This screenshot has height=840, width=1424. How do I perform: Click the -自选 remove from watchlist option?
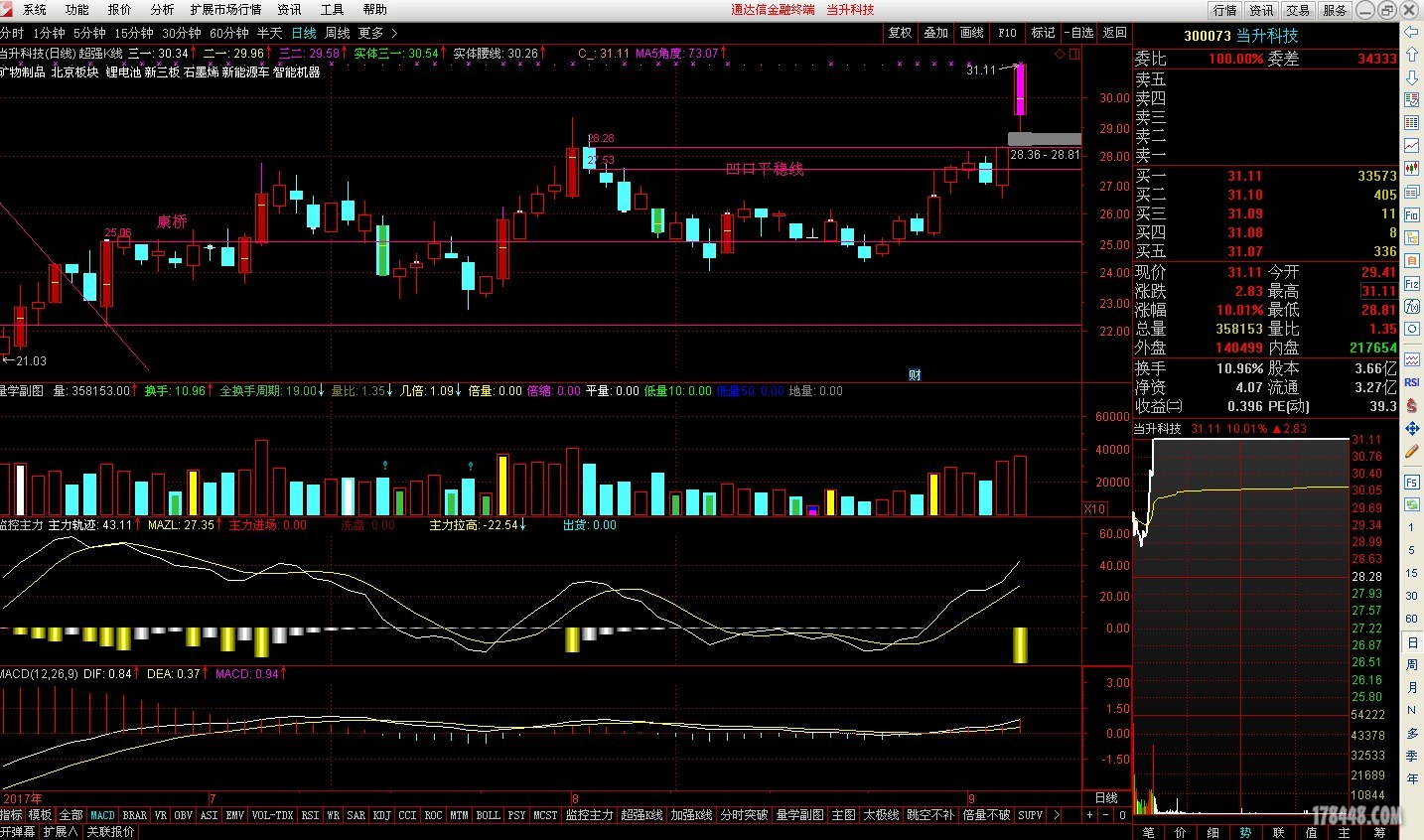[x=1078, y=33]
